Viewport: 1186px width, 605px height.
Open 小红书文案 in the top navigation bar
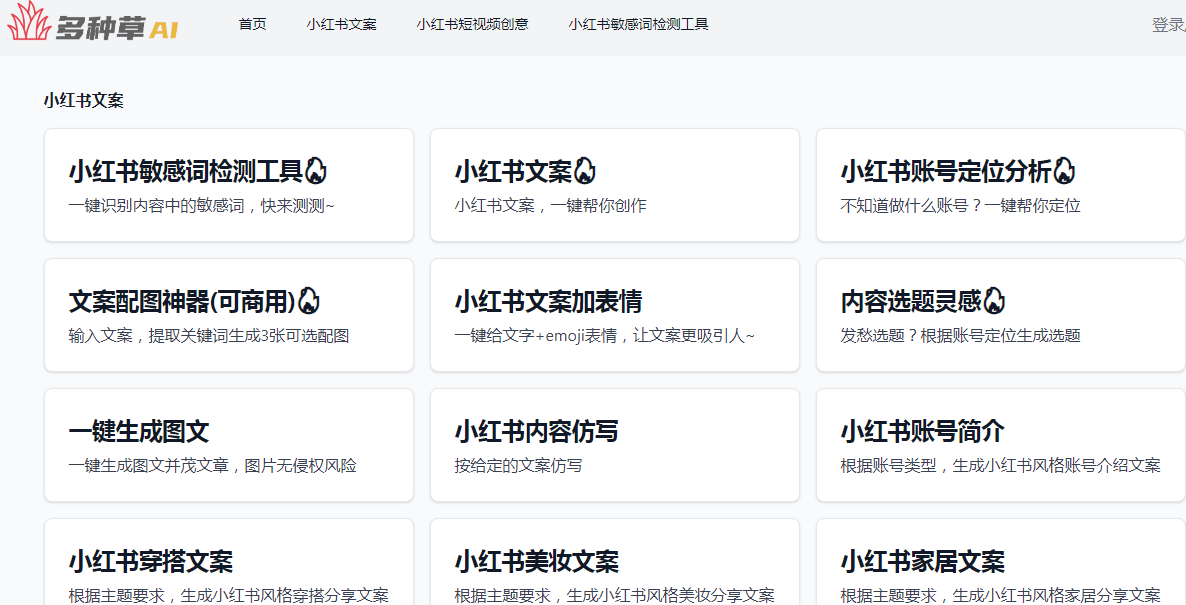342,24
